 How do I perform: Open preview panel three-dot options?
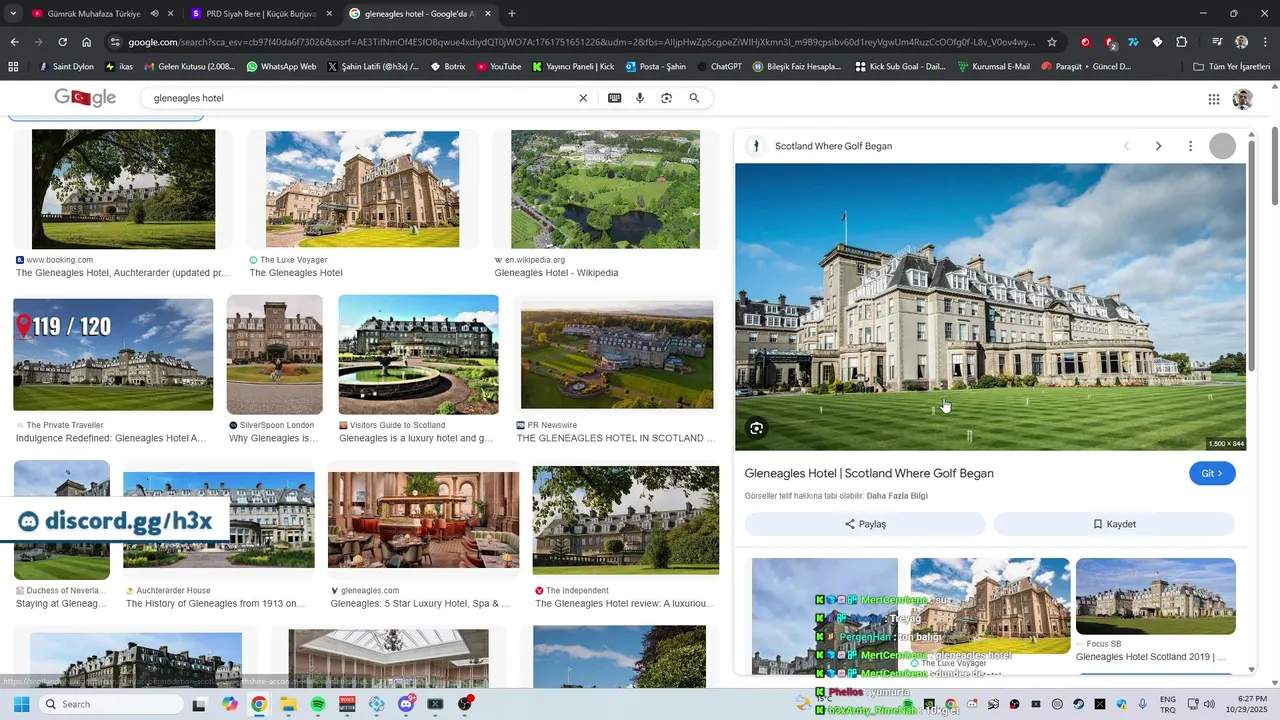click(x=1190, y=146)
